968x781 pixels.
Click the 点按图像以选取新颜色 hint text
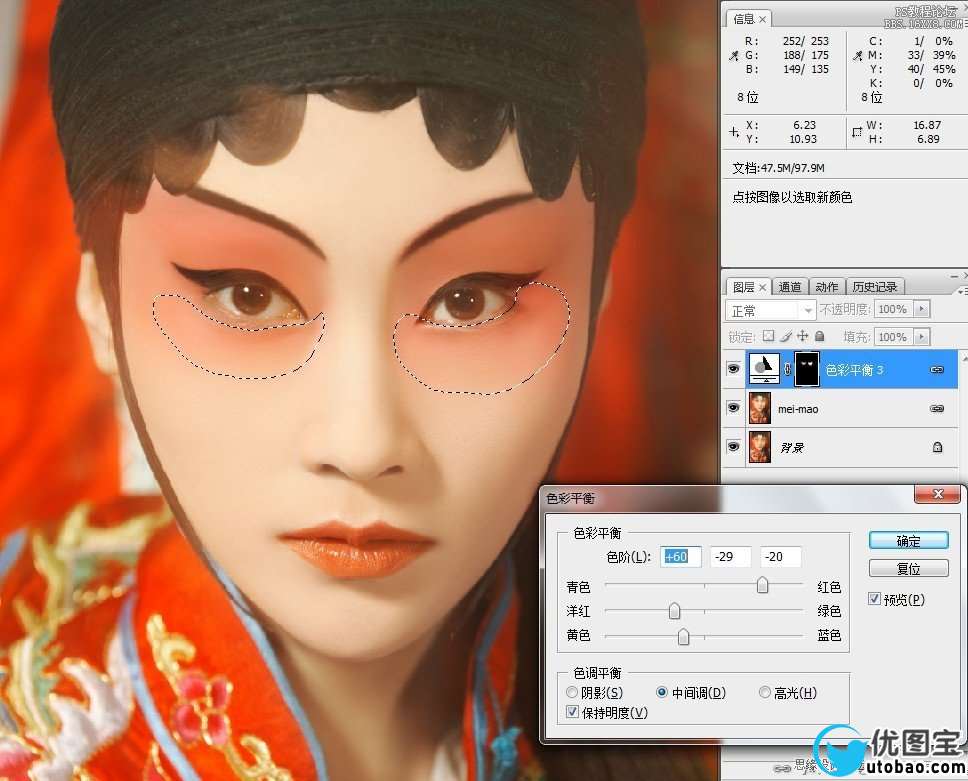[x=792, y=197]
